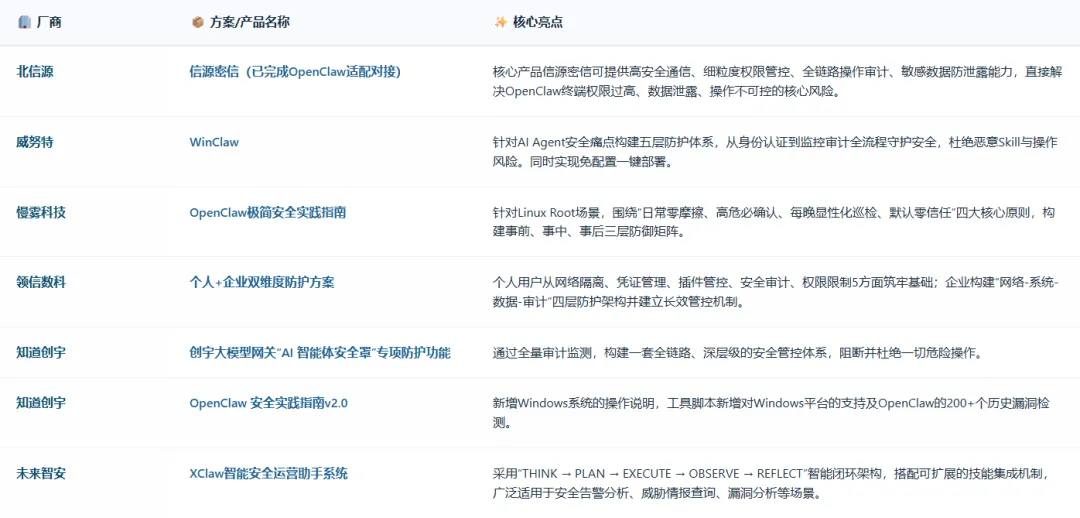
Task: Open OpenClaw 安全实践指南v2.0 product name
Action: pos(269,403)
